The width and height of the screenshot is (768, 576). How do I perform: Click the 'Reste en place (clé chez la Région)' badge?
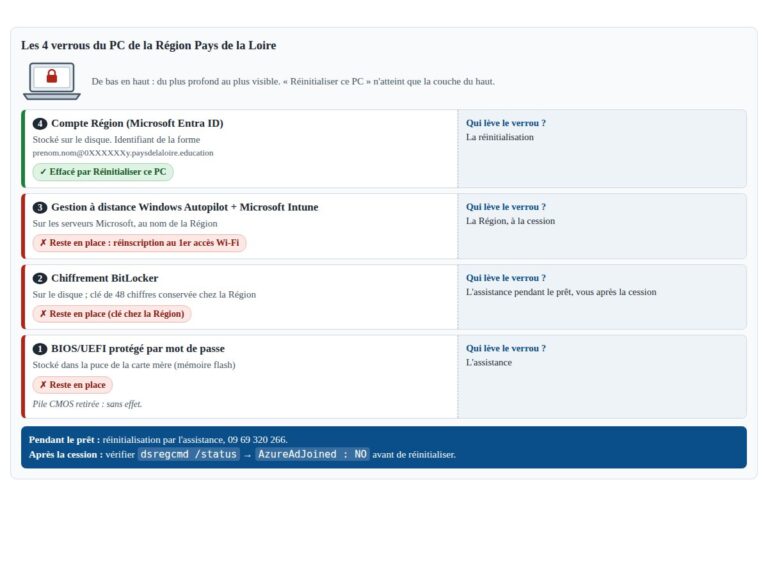tap(112, 314)
